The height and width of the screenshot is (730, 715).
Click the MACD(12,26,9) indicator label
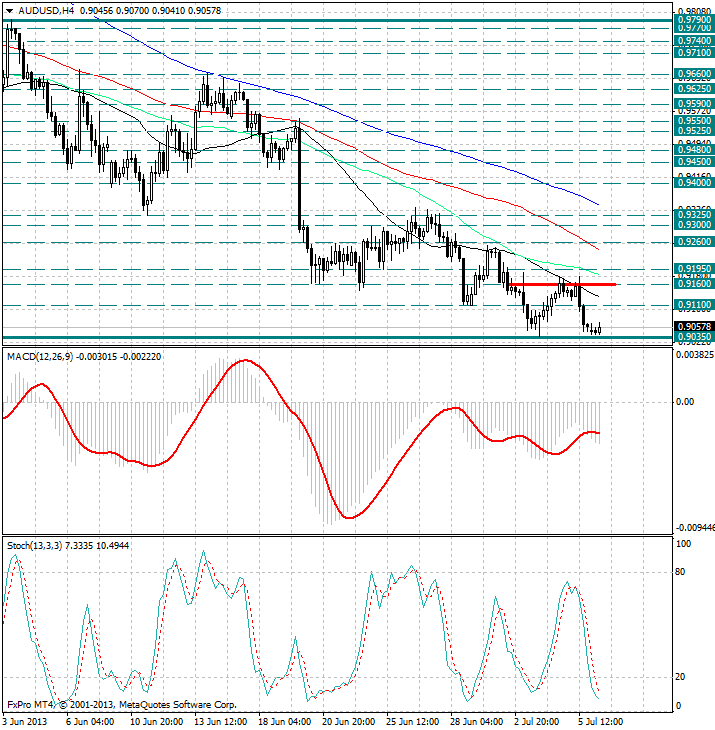(40, 357)
